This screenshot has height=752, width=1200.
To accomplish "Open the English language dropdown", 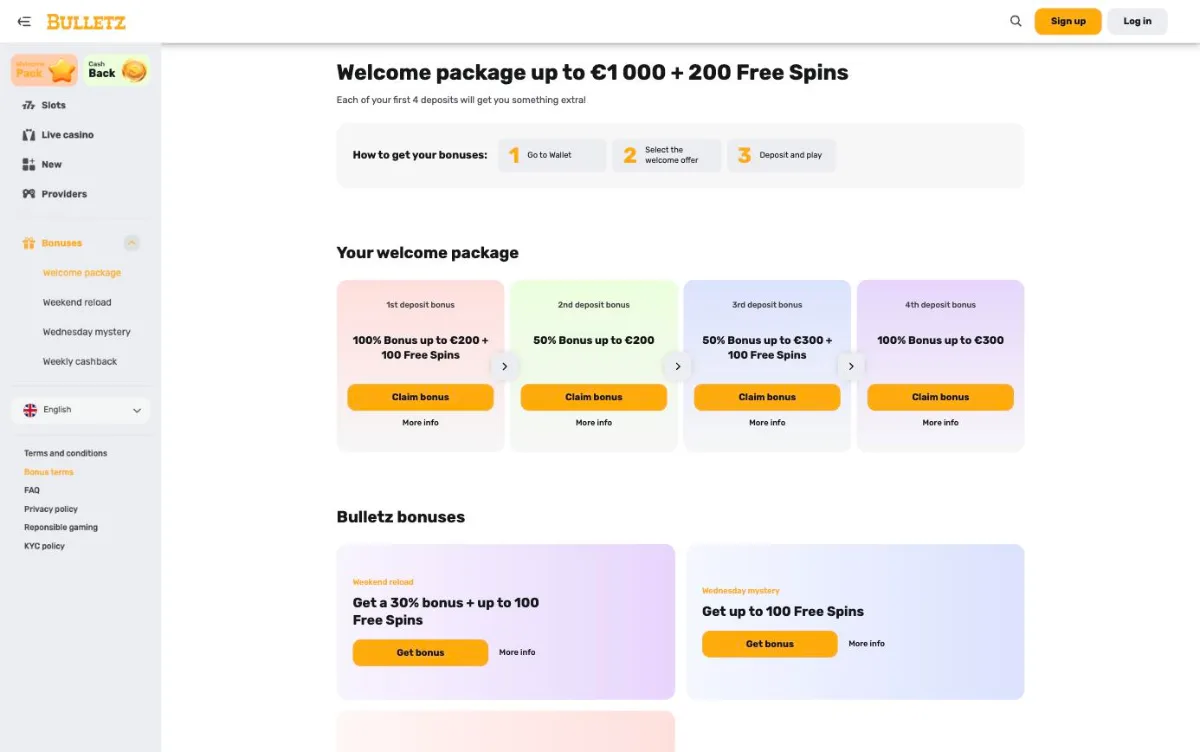I will tap(81, 410).
